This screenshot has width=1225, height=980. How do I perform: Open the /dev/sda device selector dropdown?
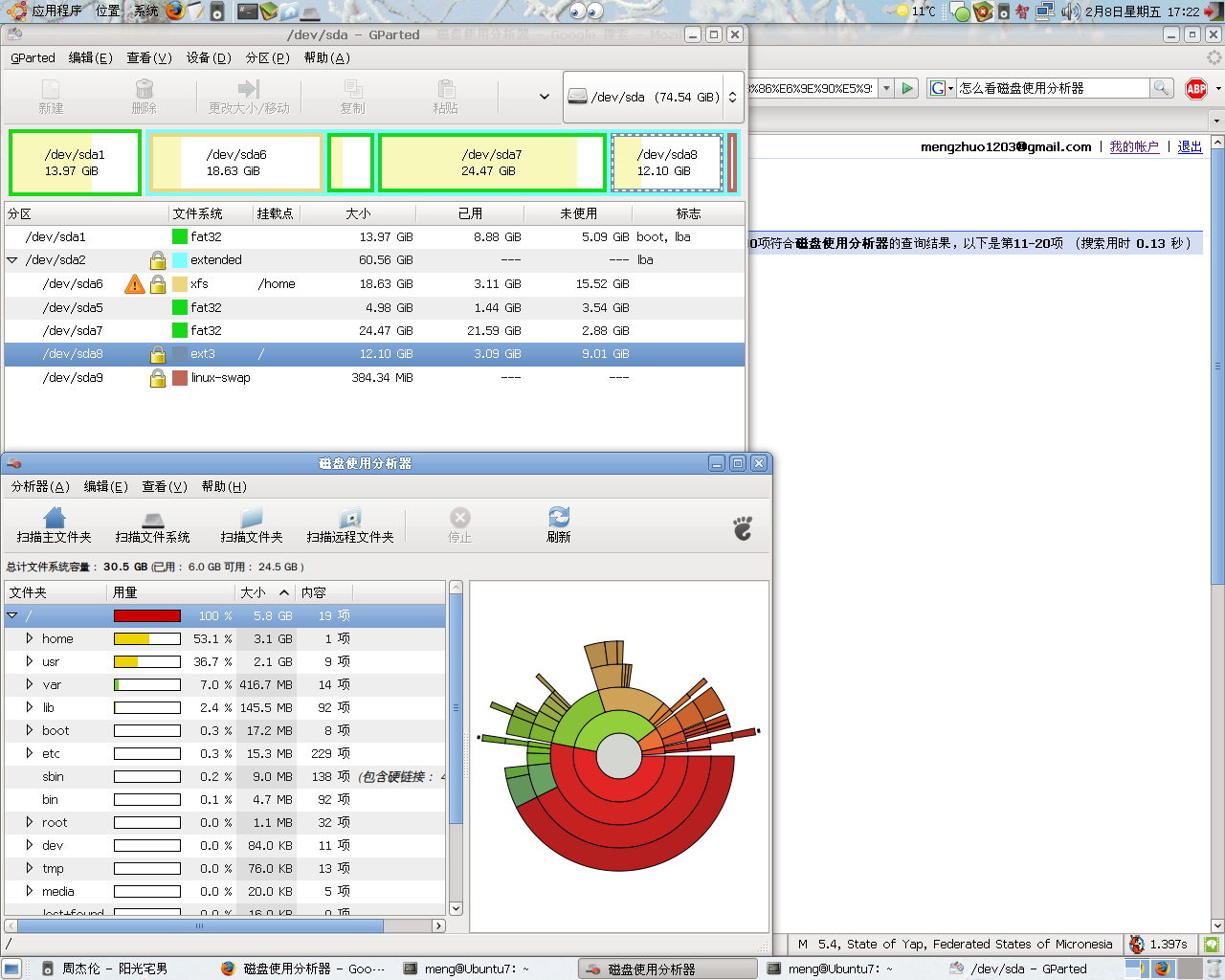[x=653, y=97]
